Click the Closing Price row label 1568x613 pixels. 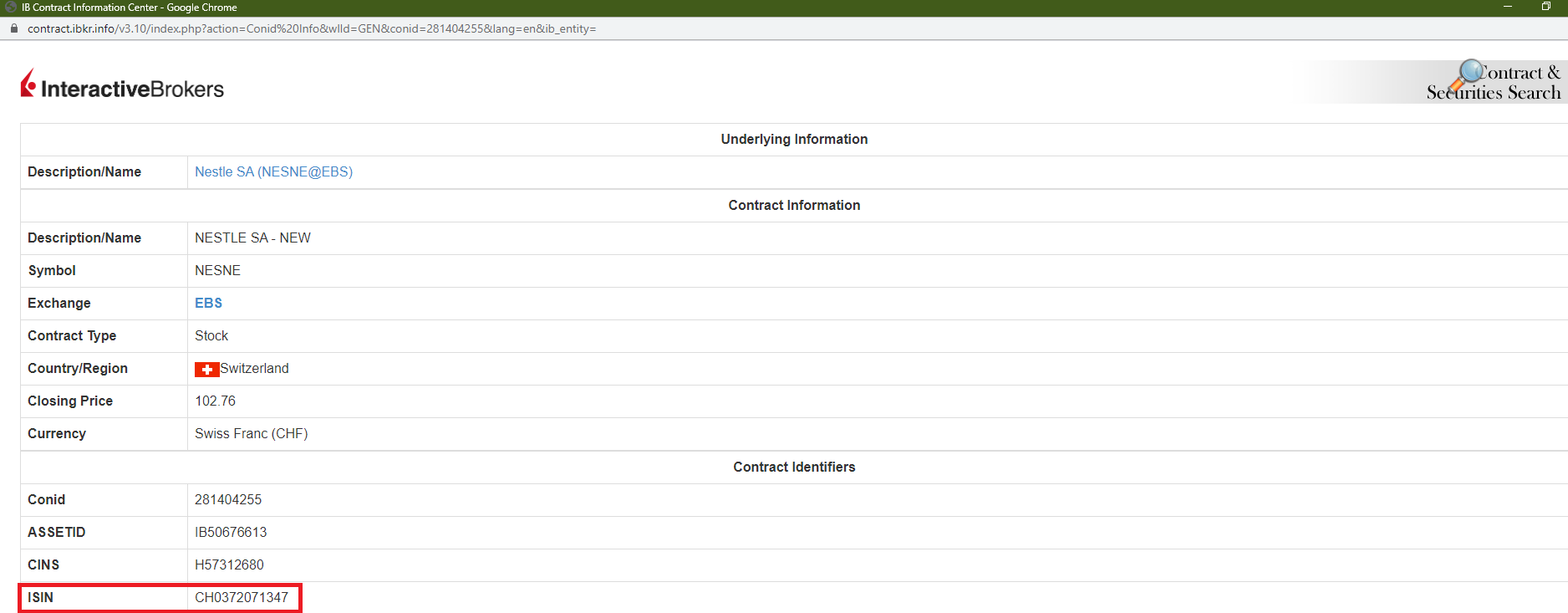coord(70,401)
